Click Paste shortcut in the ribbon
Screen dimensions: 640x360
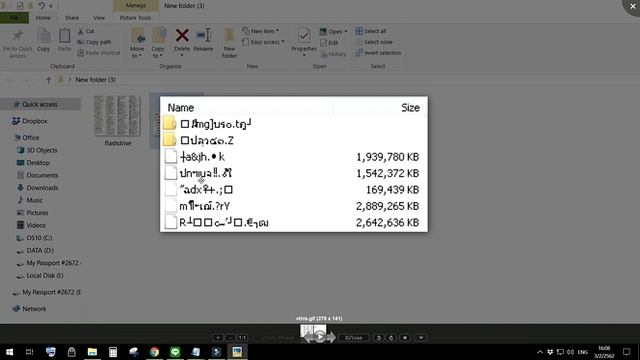tap(99, 53)
